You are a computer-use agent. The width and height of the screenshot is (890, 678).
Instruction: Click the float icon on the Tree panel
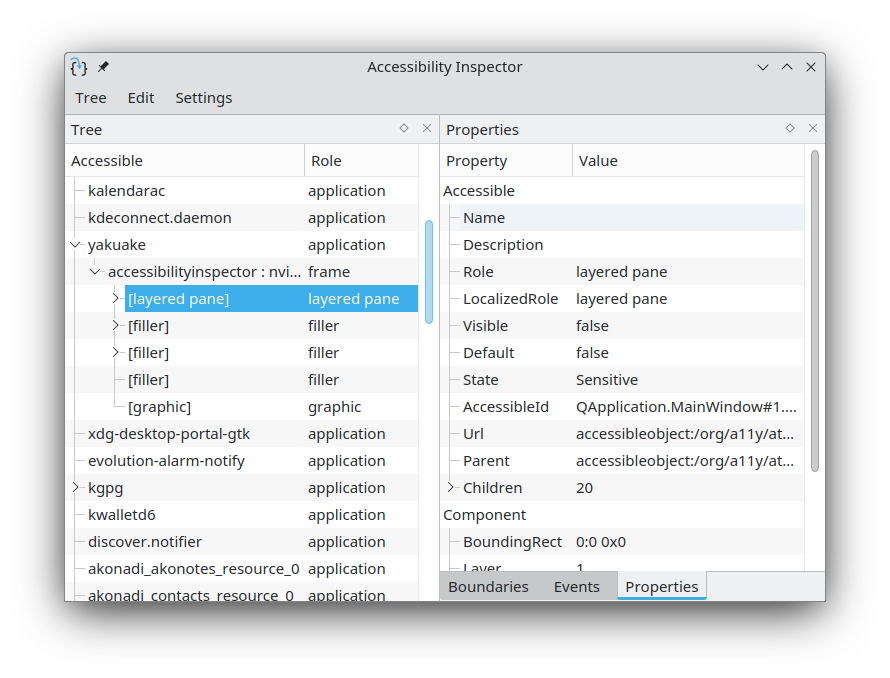coord(403,128)
